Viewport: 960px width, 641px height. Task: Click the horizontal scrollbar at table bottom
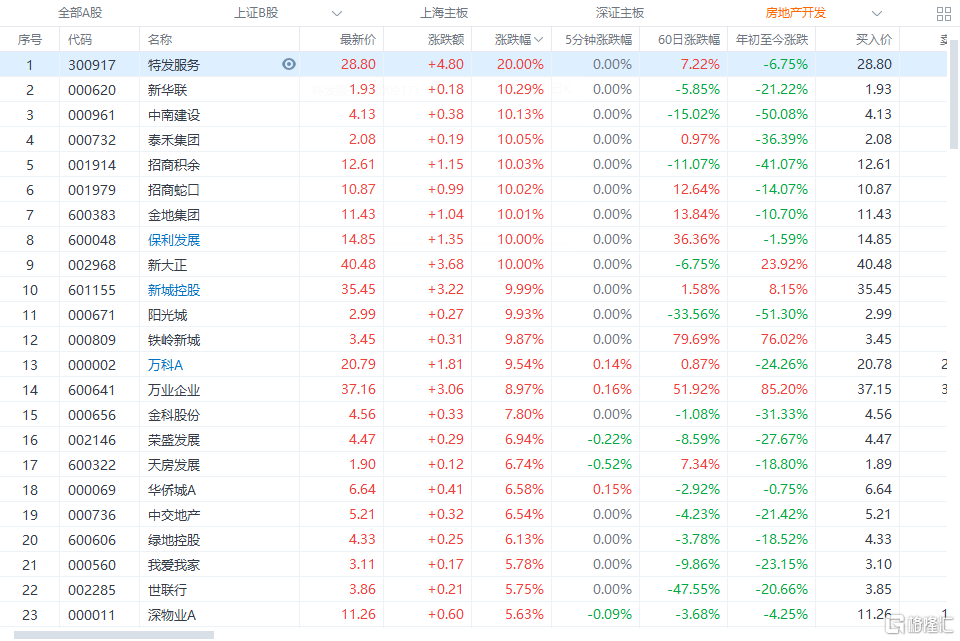pos(114,635)
